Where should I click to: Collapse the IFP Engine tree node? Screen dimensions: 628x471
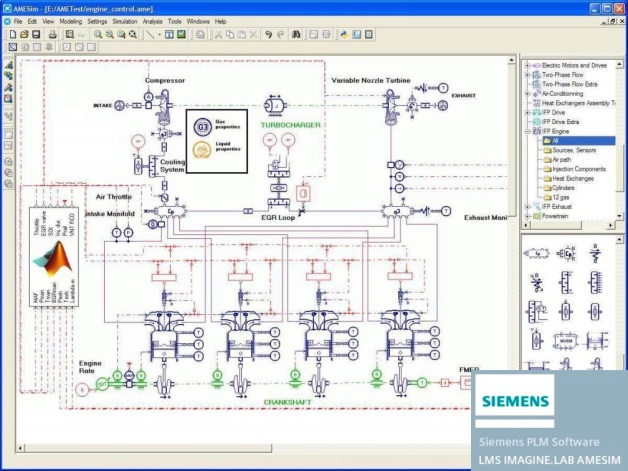[x=528, y=131]
